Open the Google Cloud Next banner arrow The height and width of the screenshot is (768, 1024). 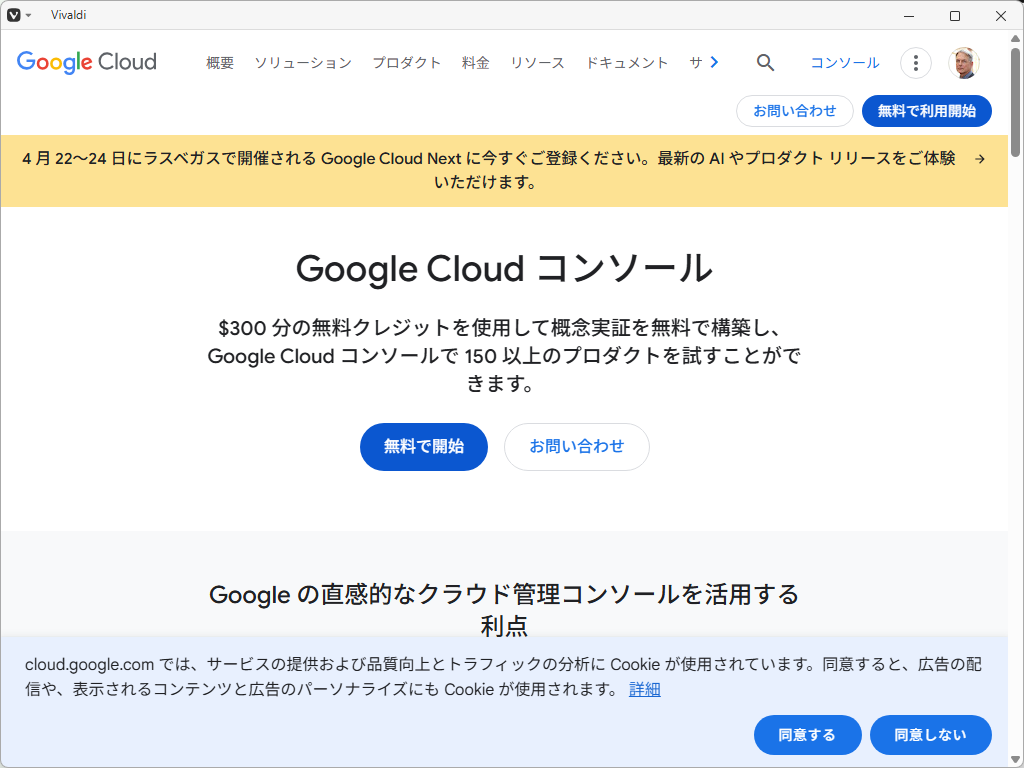click(x=979, y=157)
